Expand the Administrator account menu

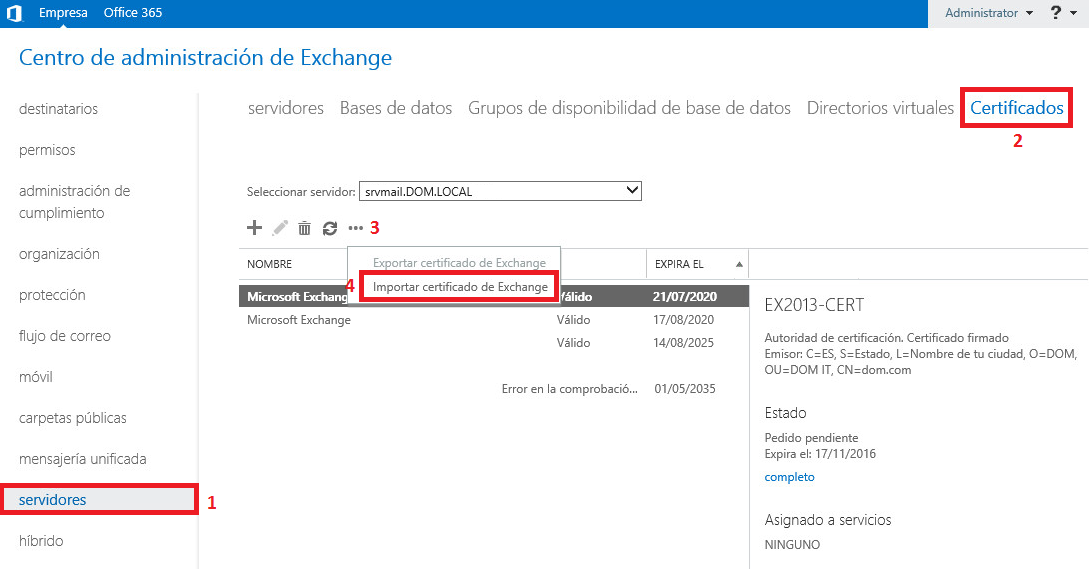pyautogui.click(x=989, y=13)
